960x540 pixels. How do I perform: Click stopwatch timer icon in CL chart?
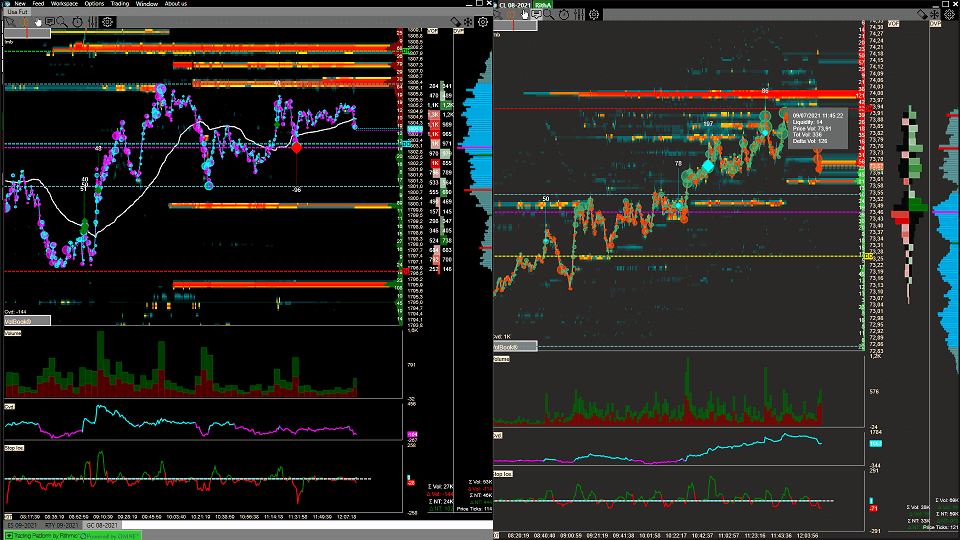(x=564, y=14)
